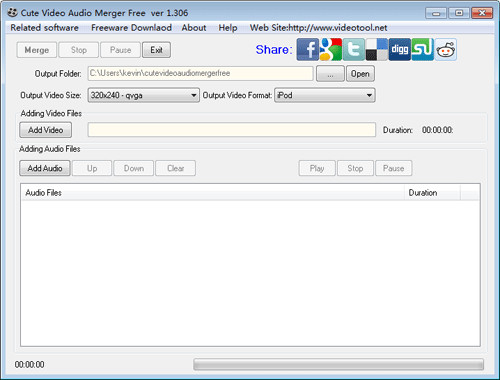This screenshot has width=500, height=380.
Task: Move audio file Up in list
Action: click(x=92, y=168)
